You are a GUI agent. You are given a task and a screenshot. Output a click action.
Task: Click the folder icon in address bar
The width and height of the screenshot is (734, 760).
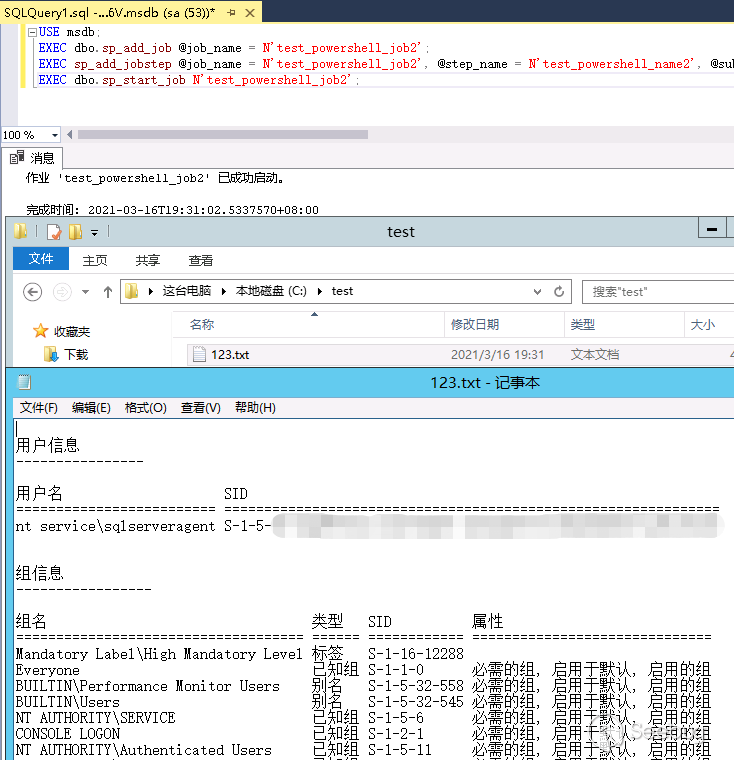(132, 291)
